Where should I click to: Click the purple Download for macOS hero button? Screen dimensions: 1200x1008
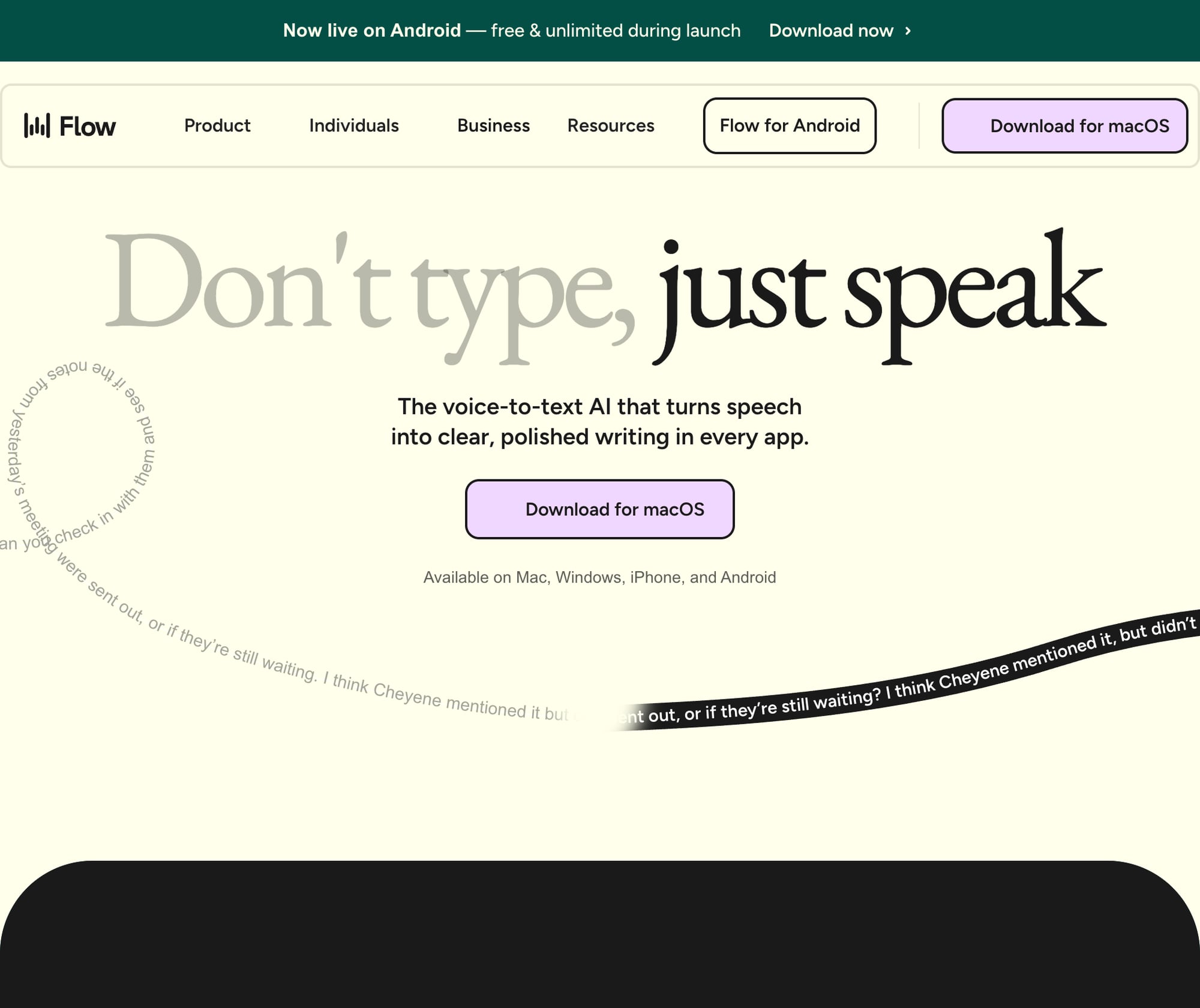(599, 509)
